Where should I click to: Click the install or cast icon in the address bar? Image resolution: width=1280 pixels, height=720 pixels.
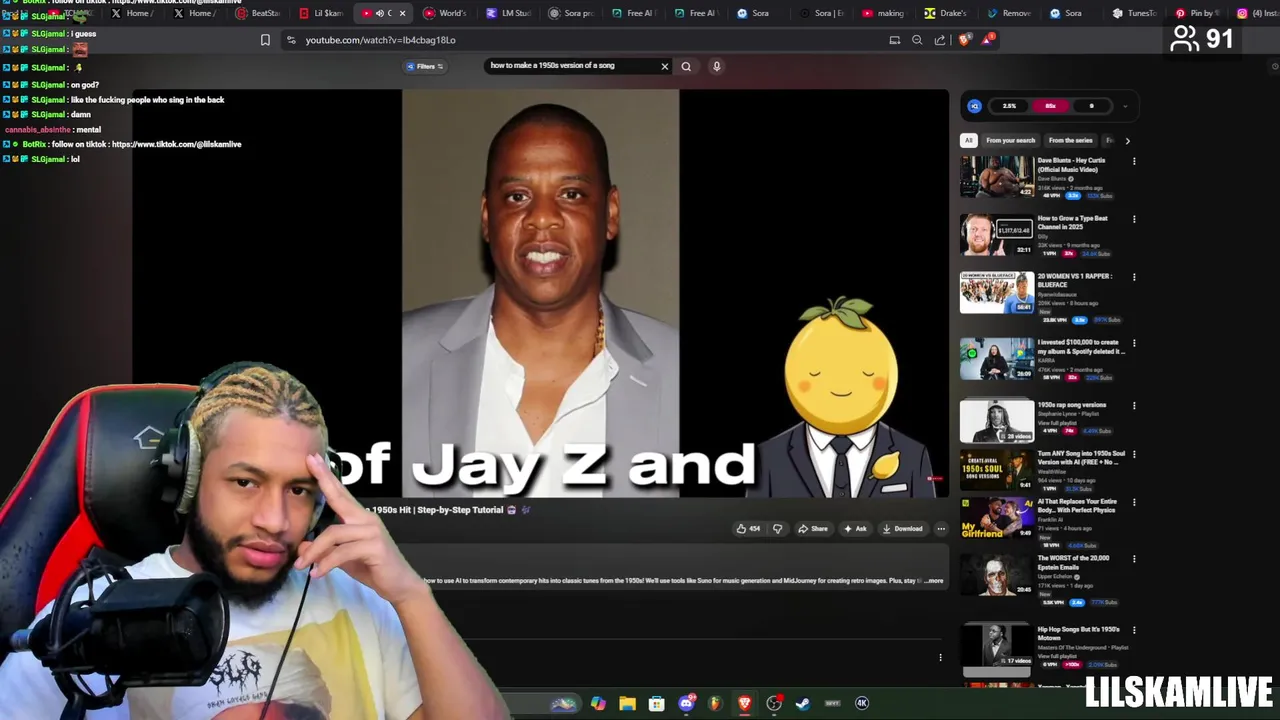(x=895, y=40)
